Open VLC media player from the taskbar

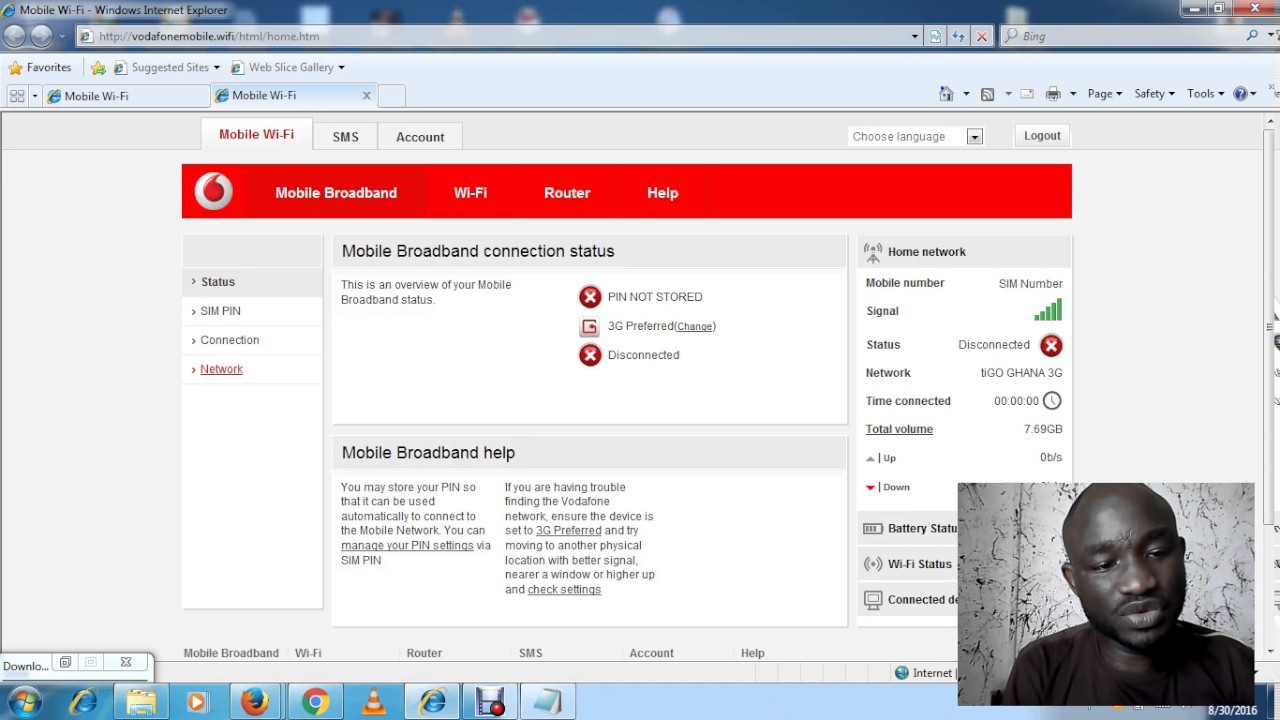pos(373,702)
